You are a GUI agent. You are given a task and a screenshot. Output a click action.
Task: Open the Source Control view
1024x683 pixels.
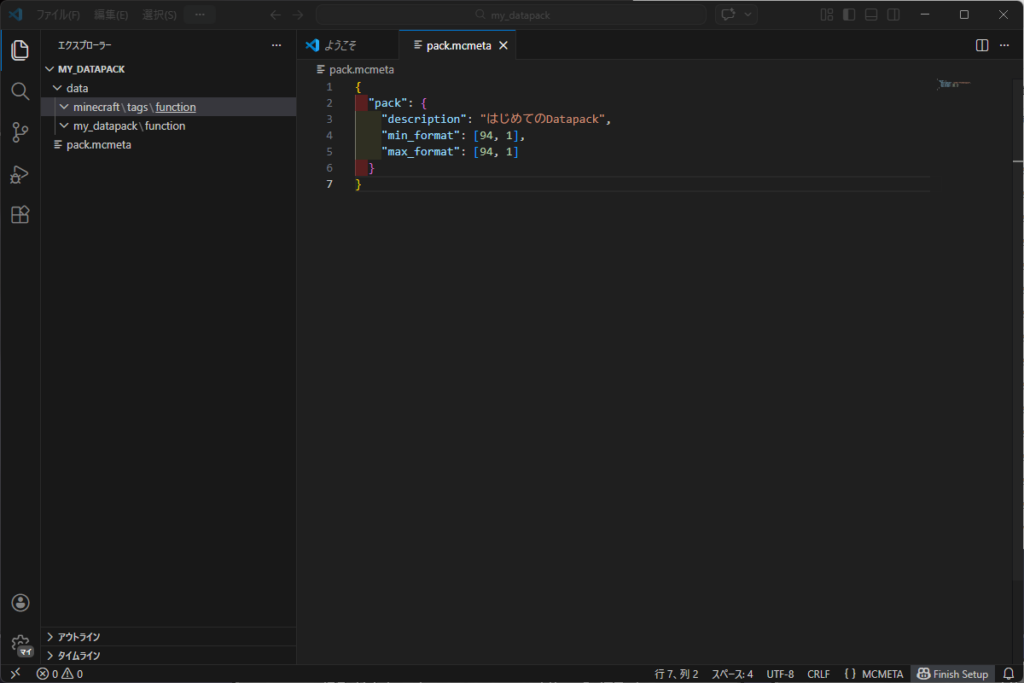point(20,132)
